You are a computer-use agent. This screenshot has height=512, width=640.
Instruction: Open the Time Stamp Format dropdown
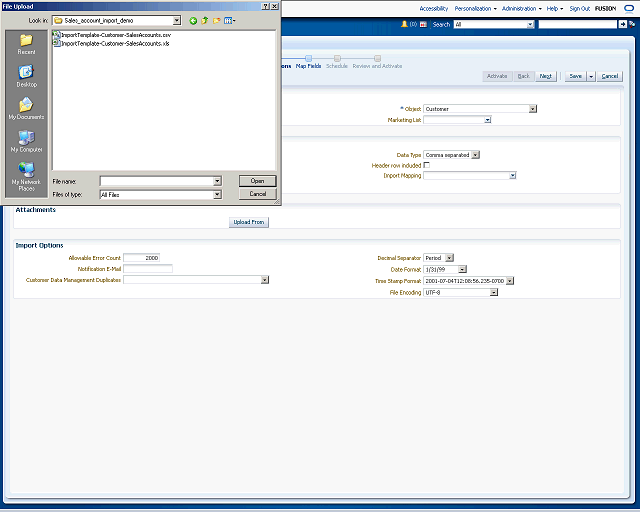(x=510, y=281)
